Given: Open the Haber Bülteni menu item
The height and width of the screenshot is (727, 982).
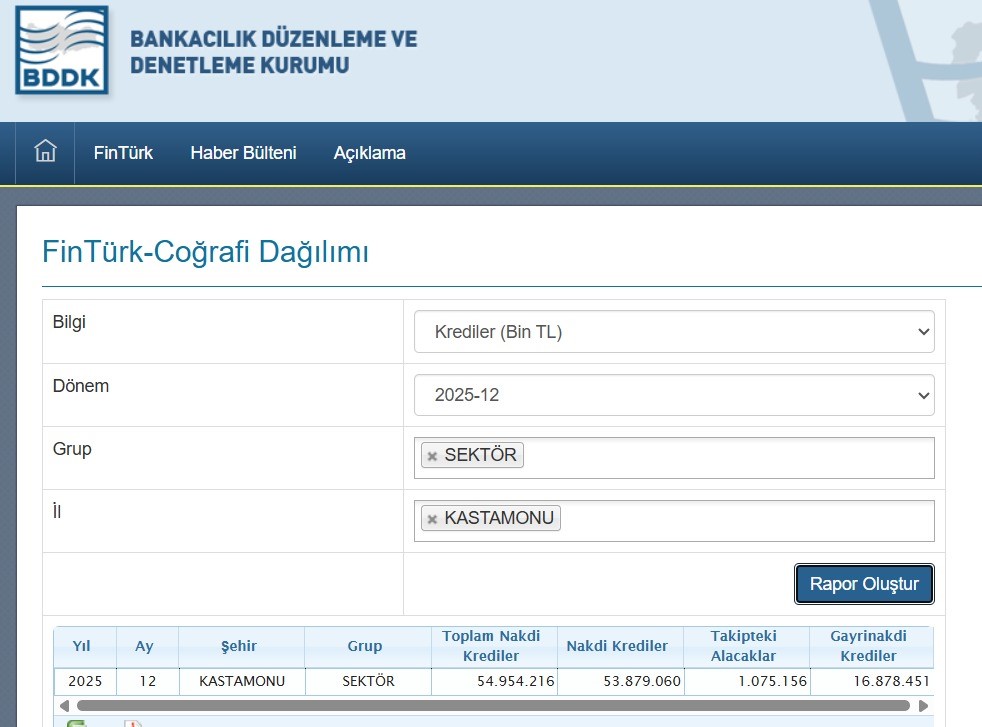Looking at the screenshot, I should [x=243, y=153].
